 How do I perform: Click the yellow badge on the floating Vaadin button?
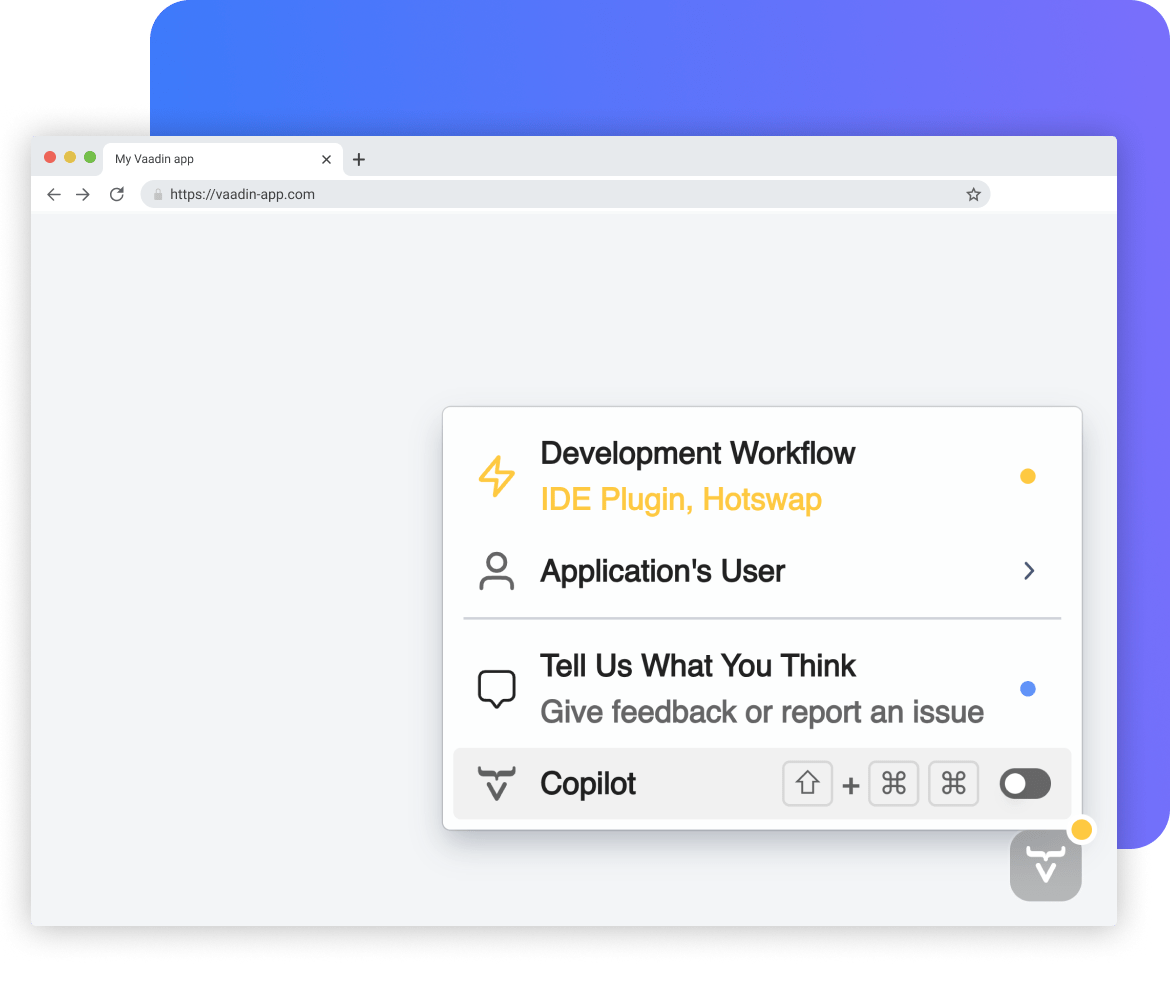[x=1082, y=829]
